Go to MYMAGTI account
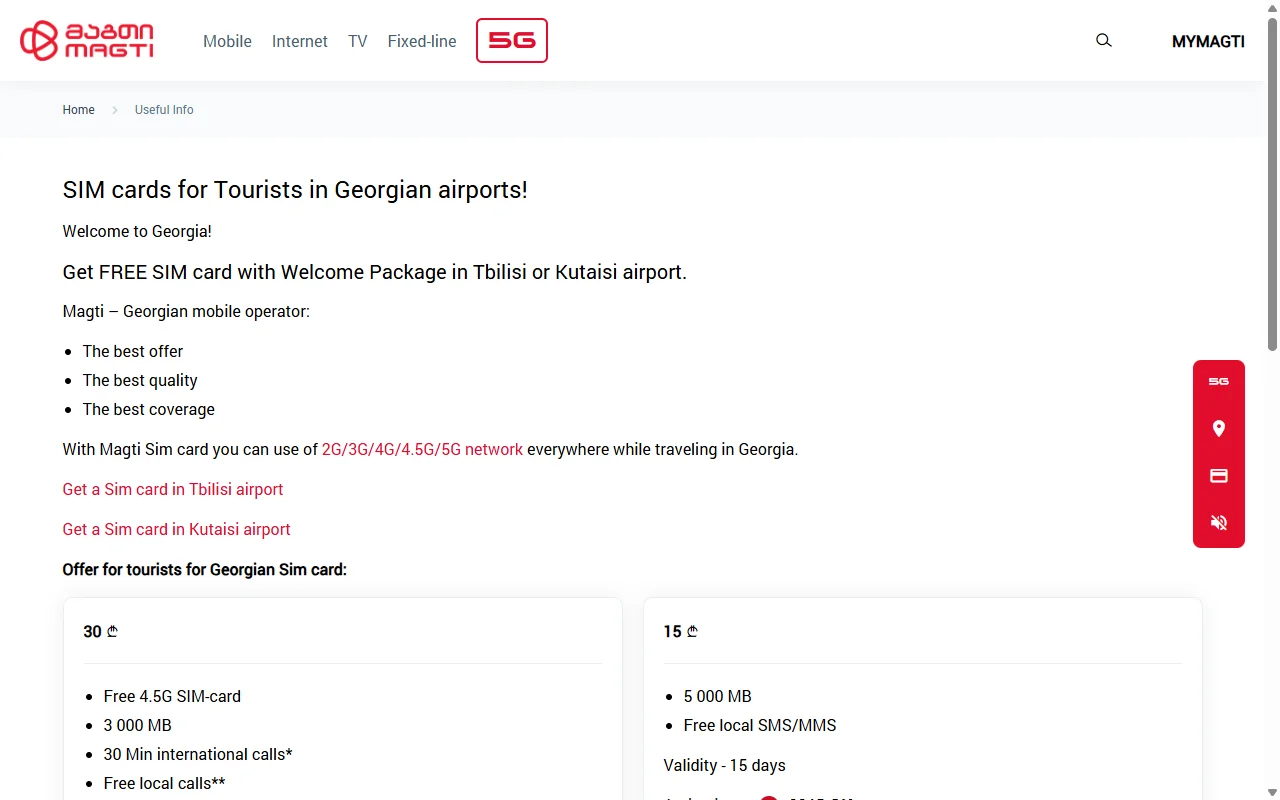 pyautogui.click(x=1208, y=41)
